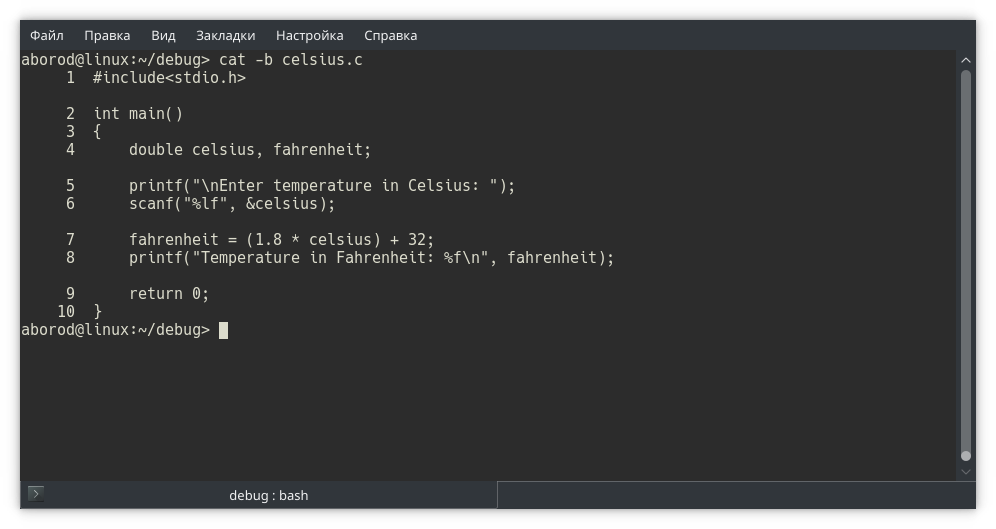Open the Файл menu

tap(47, 35)
